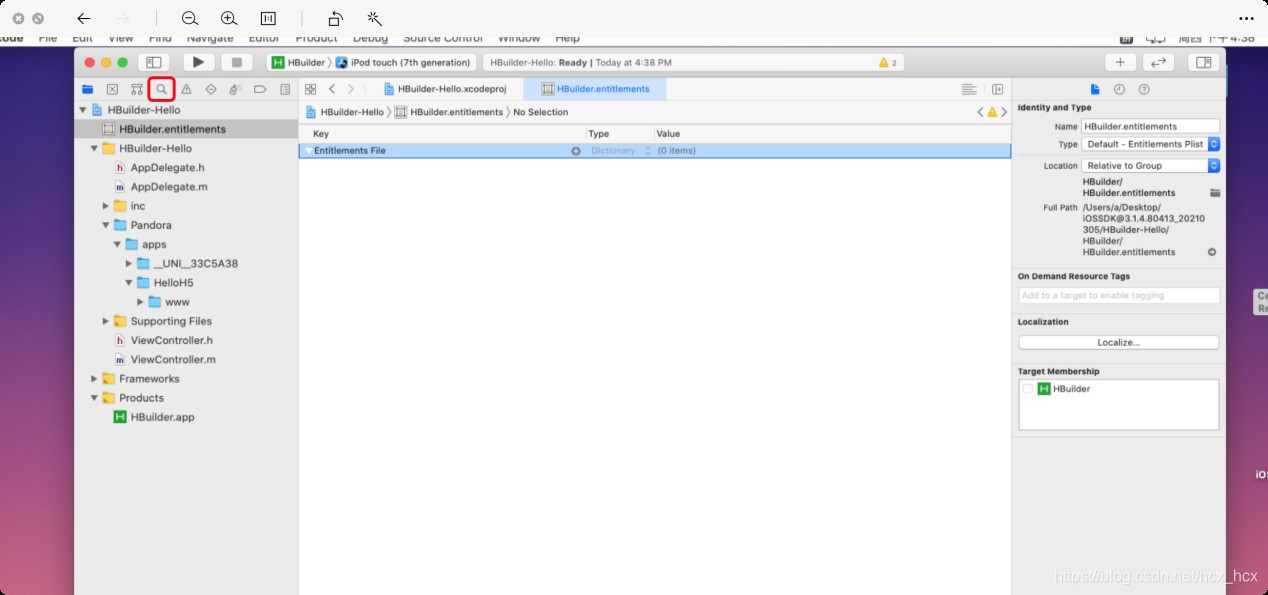
Task: Collapse the Pandora folder
Action: 106,225
